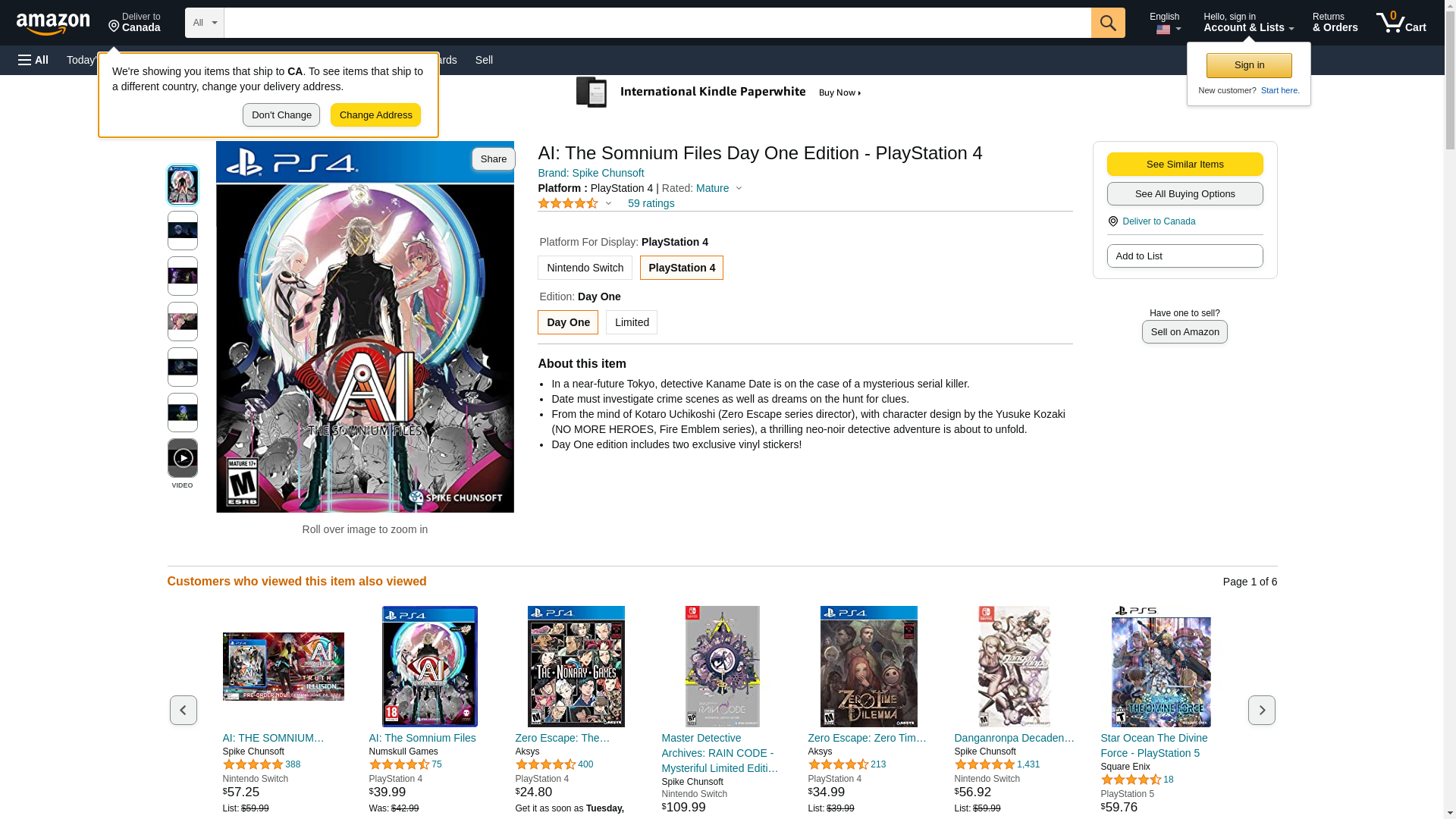Click the carousel previous arrow
The image size is (1456, 819).
183,710
